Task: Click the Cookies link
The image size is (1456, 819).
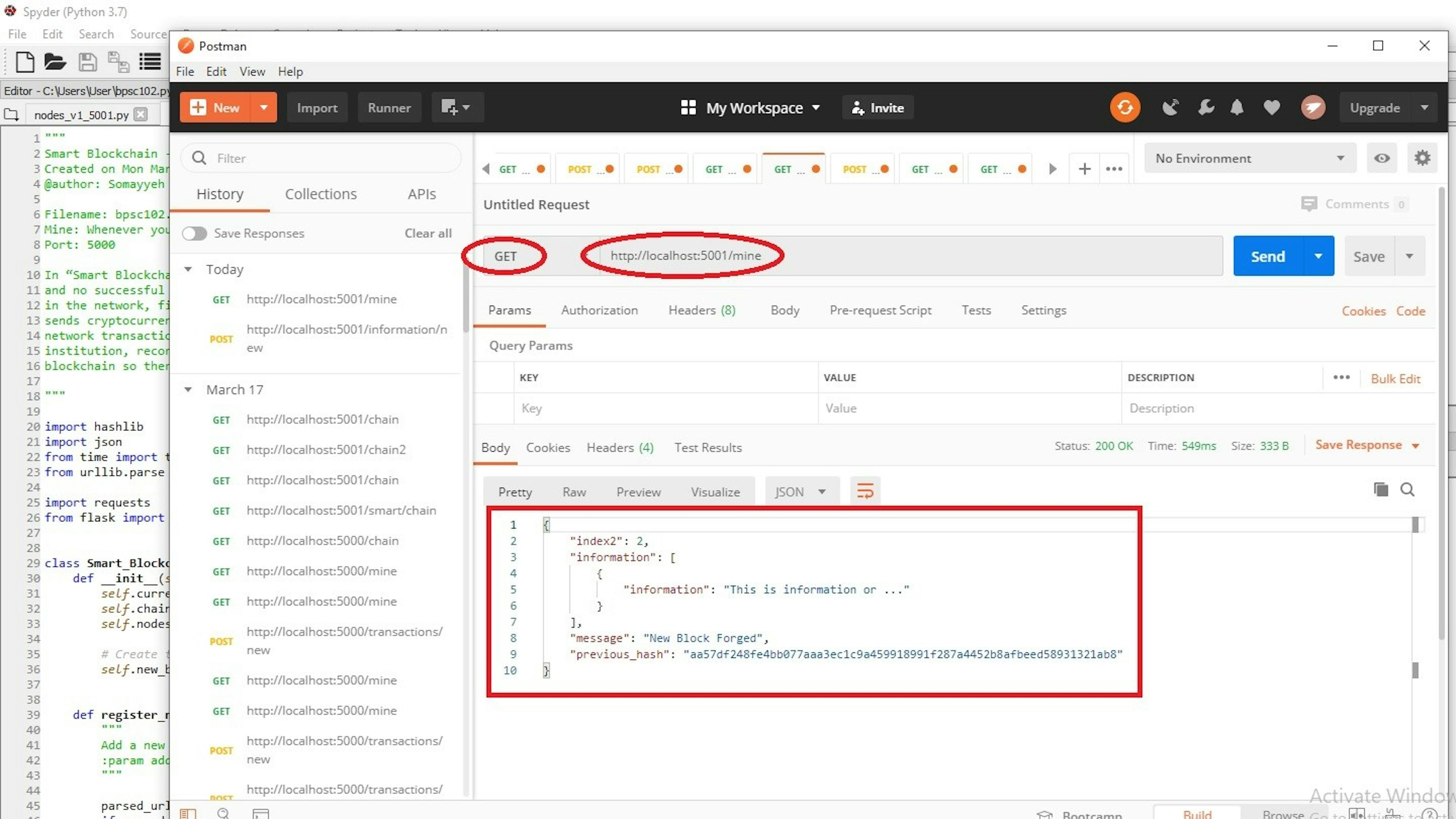Action: click(1363, 311)
